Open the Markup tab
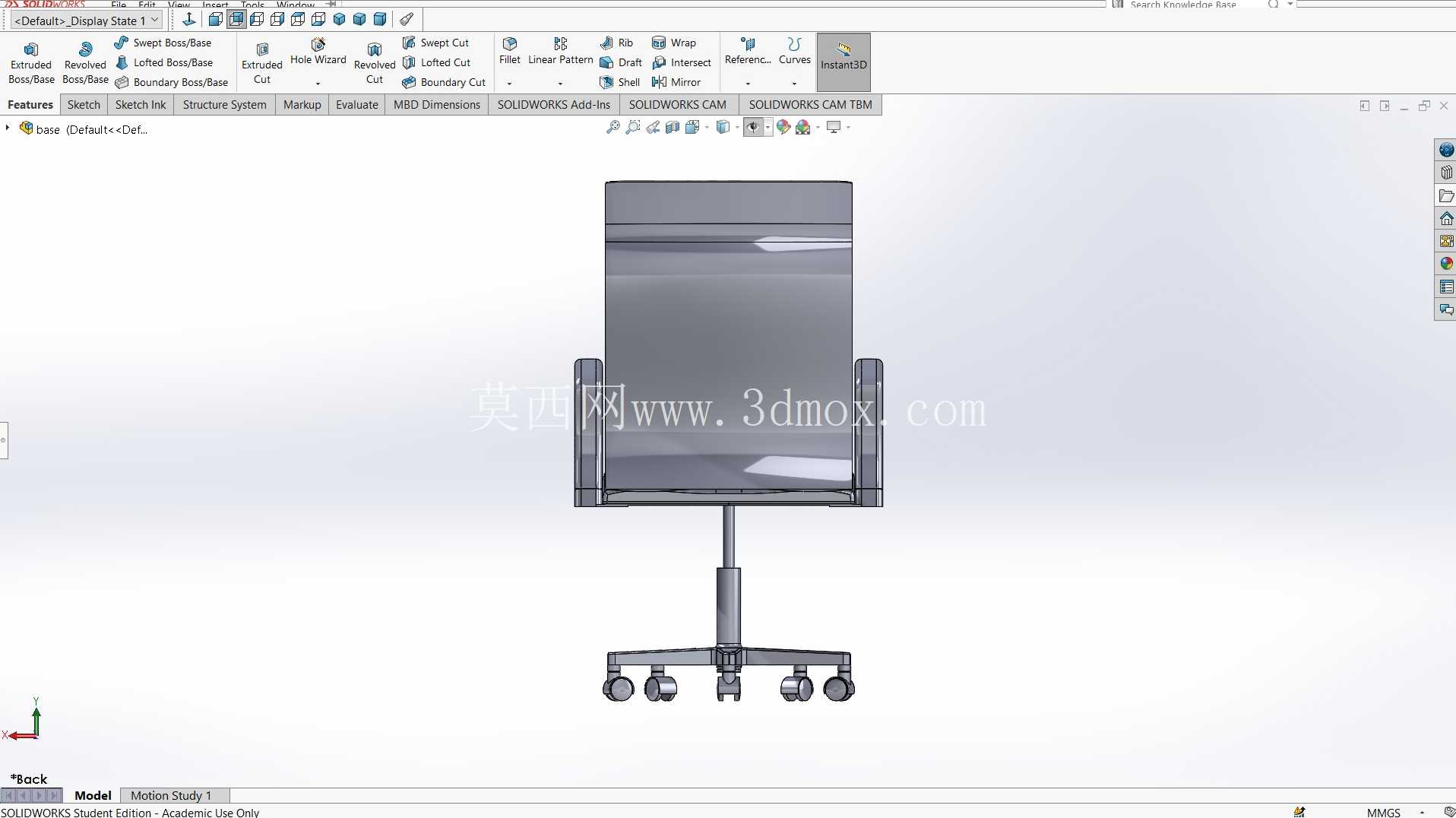 (x=302, y=105)
